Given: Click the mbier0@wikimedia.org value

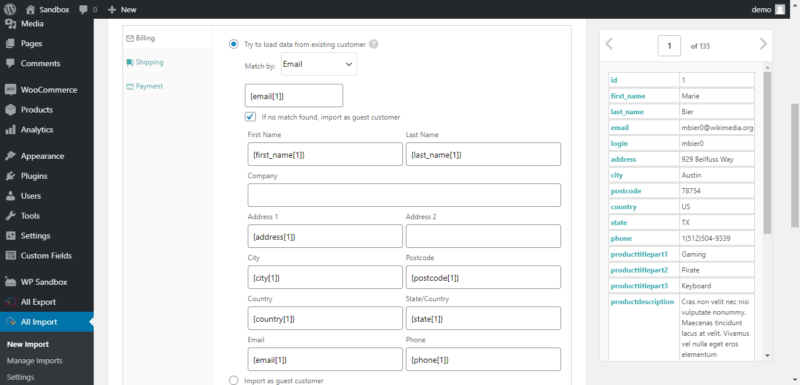Looking at the screenshot, I should click(x=717, y=127).
